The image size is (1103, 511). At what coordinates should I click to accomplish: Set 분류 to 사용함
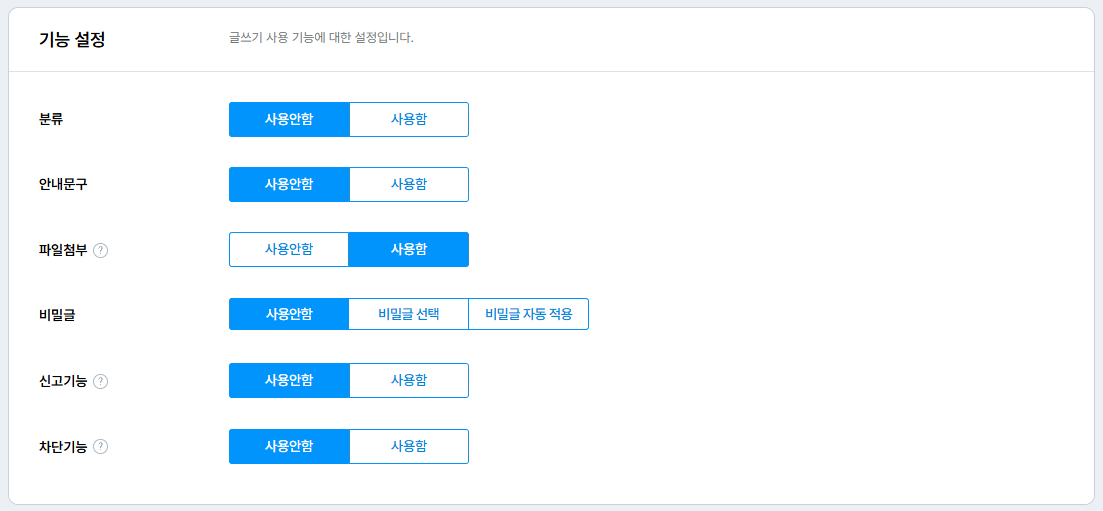(409, 120)
